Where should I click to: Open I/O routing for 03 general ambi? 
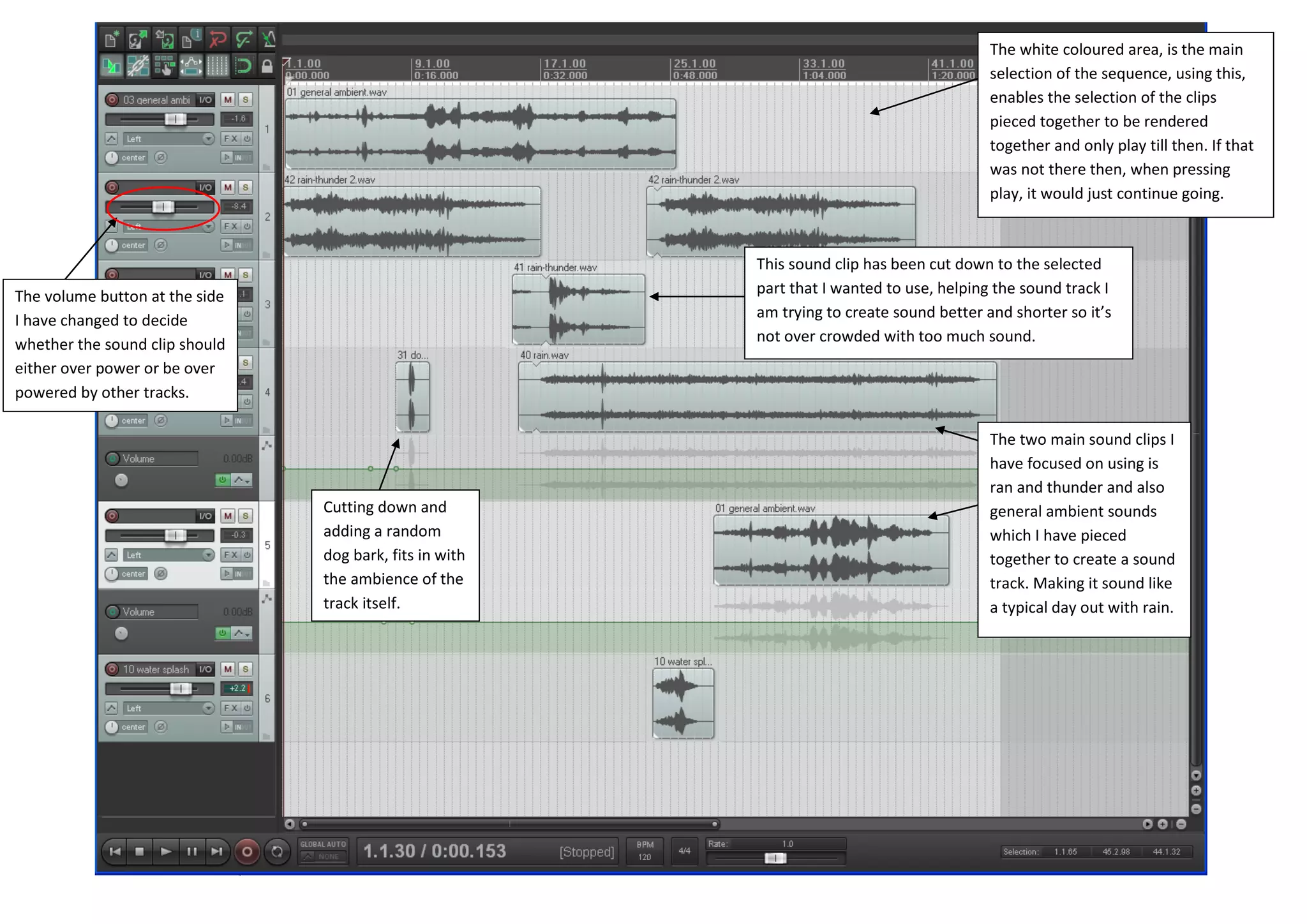[205, 100]
